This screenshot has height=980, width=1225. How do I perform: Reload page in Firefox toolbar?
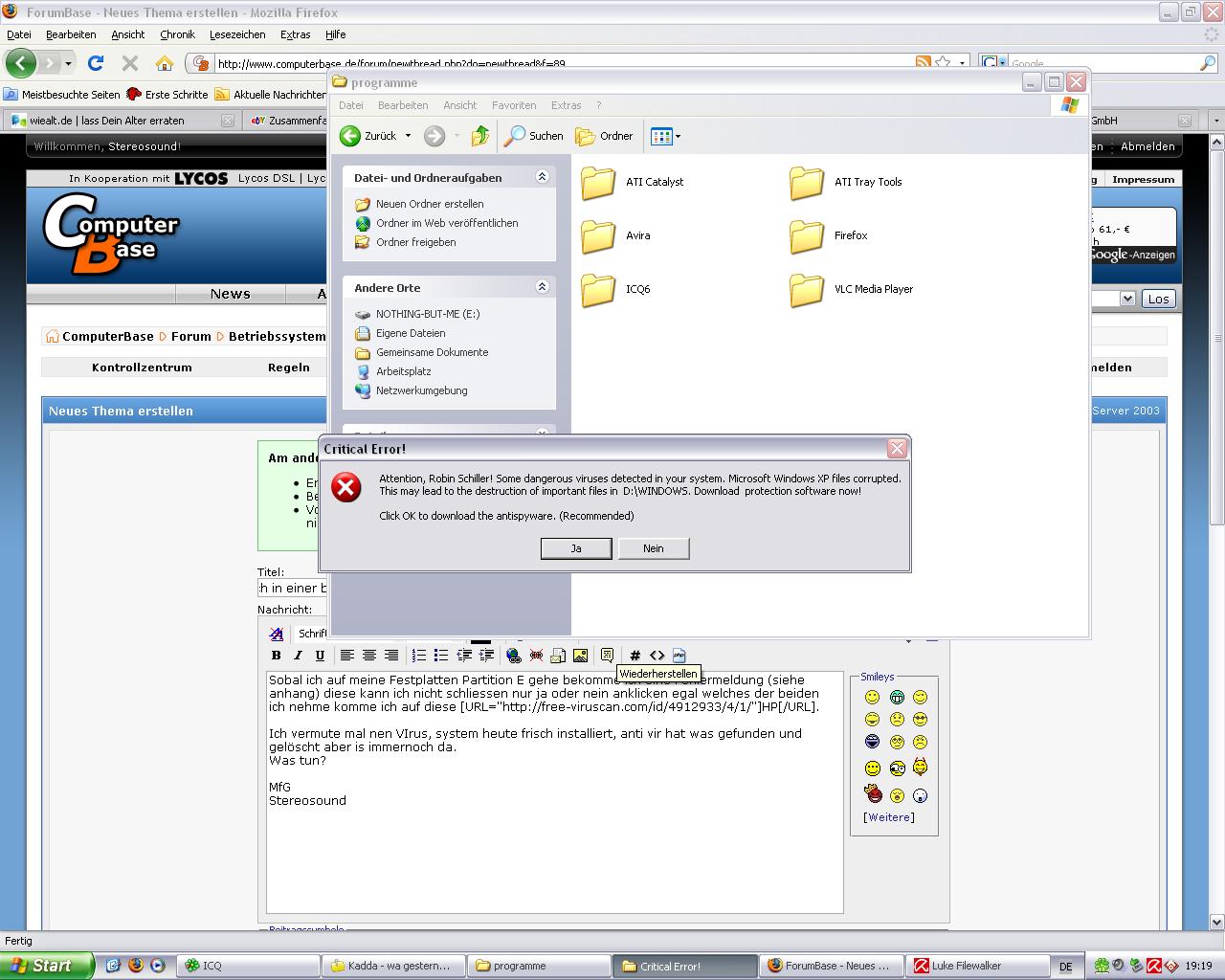pyautogui.click(x=95, y=63)
